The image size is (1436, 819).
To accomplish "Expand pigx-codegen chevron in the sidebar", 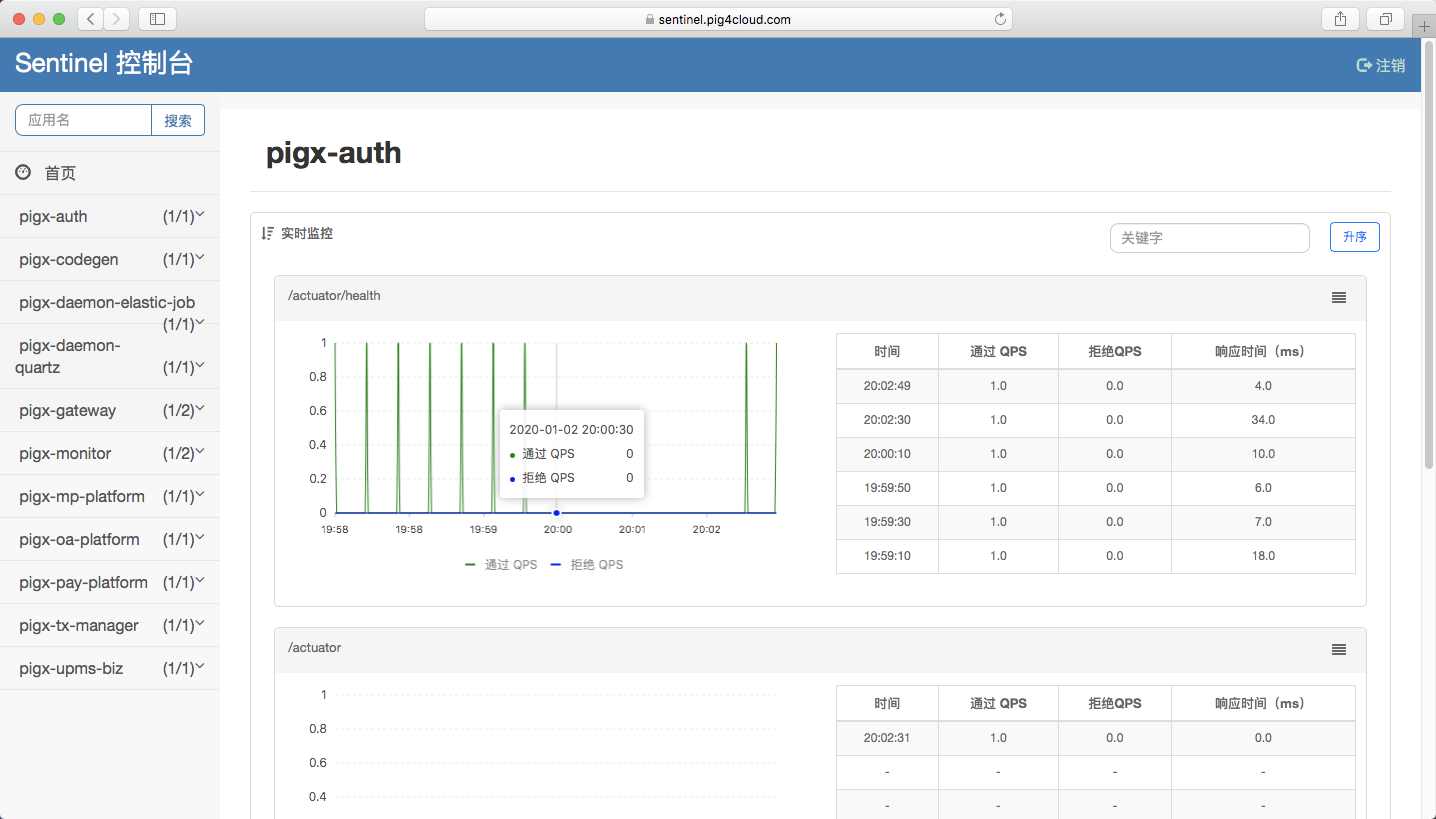I will 200,257.
